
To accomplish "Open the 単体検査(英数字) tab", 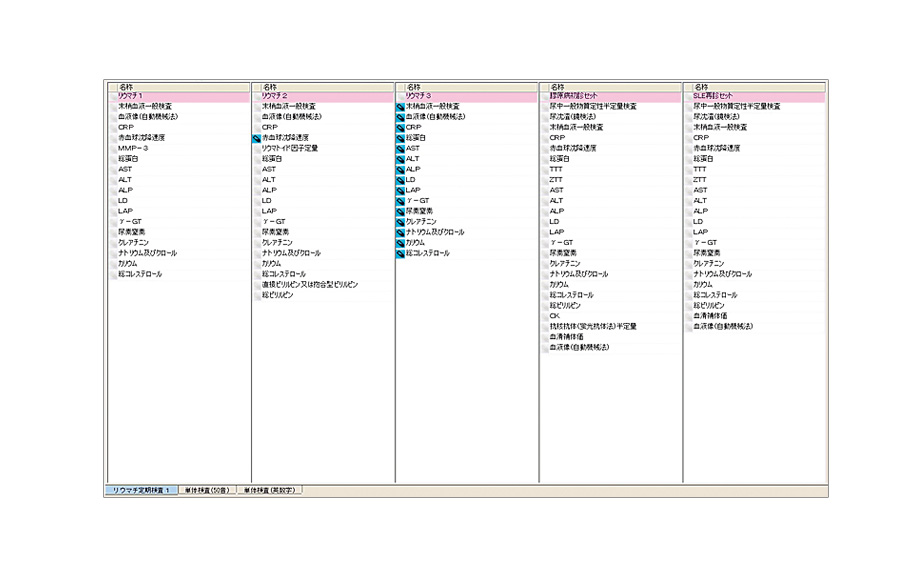I will click(x=270, y=491).
